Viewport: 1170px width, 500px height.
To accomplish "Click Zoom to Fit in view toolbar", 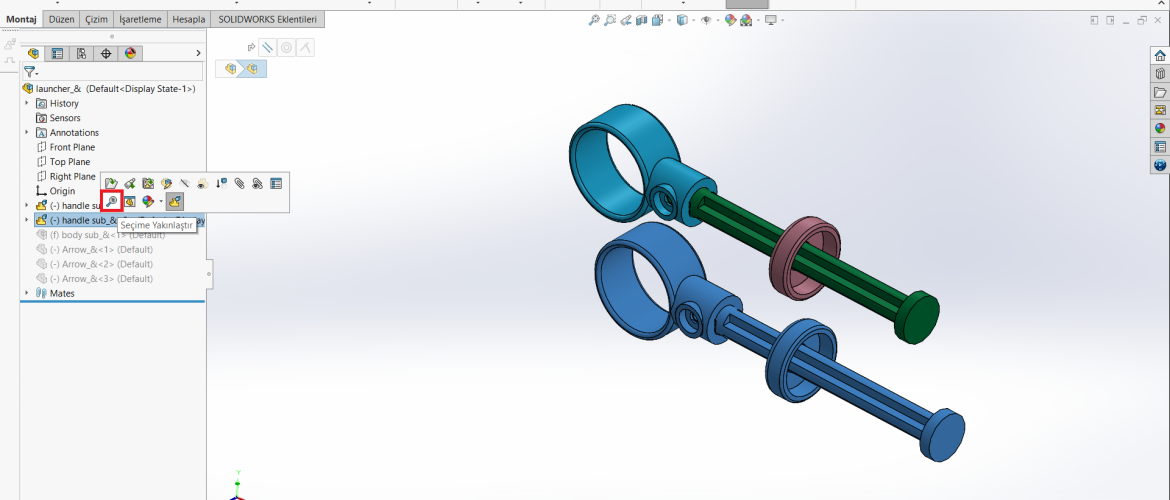I will click(x=594, y=20).
